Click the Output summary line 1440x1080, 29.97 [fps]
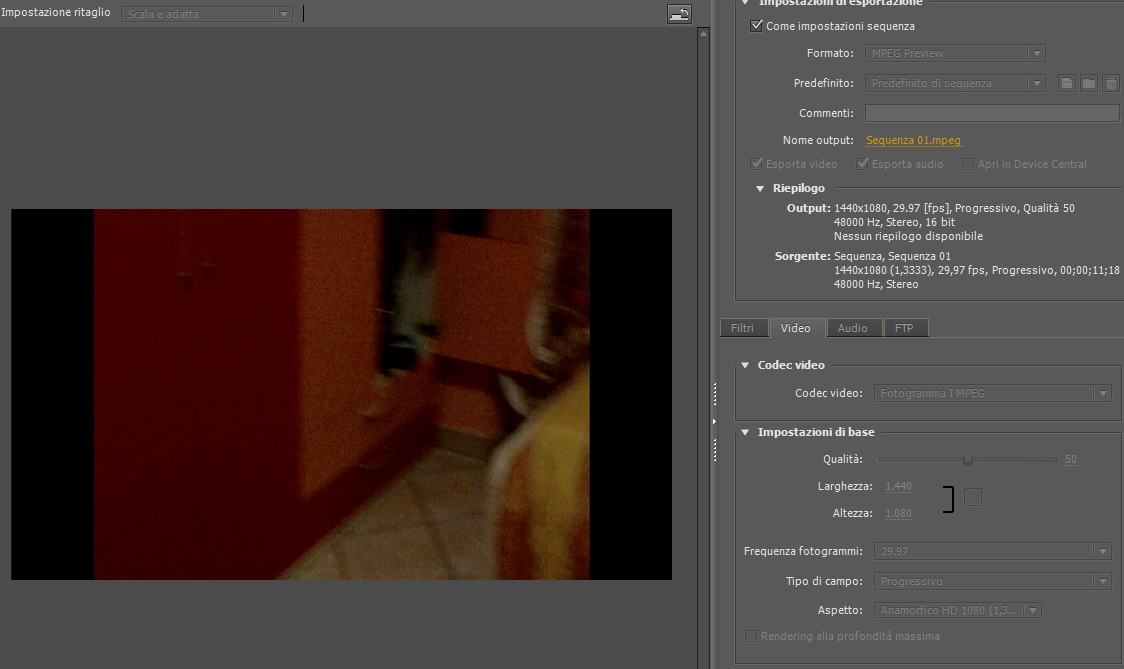The width and height of the screenshot is (1124, 669). tap(954, 208)
